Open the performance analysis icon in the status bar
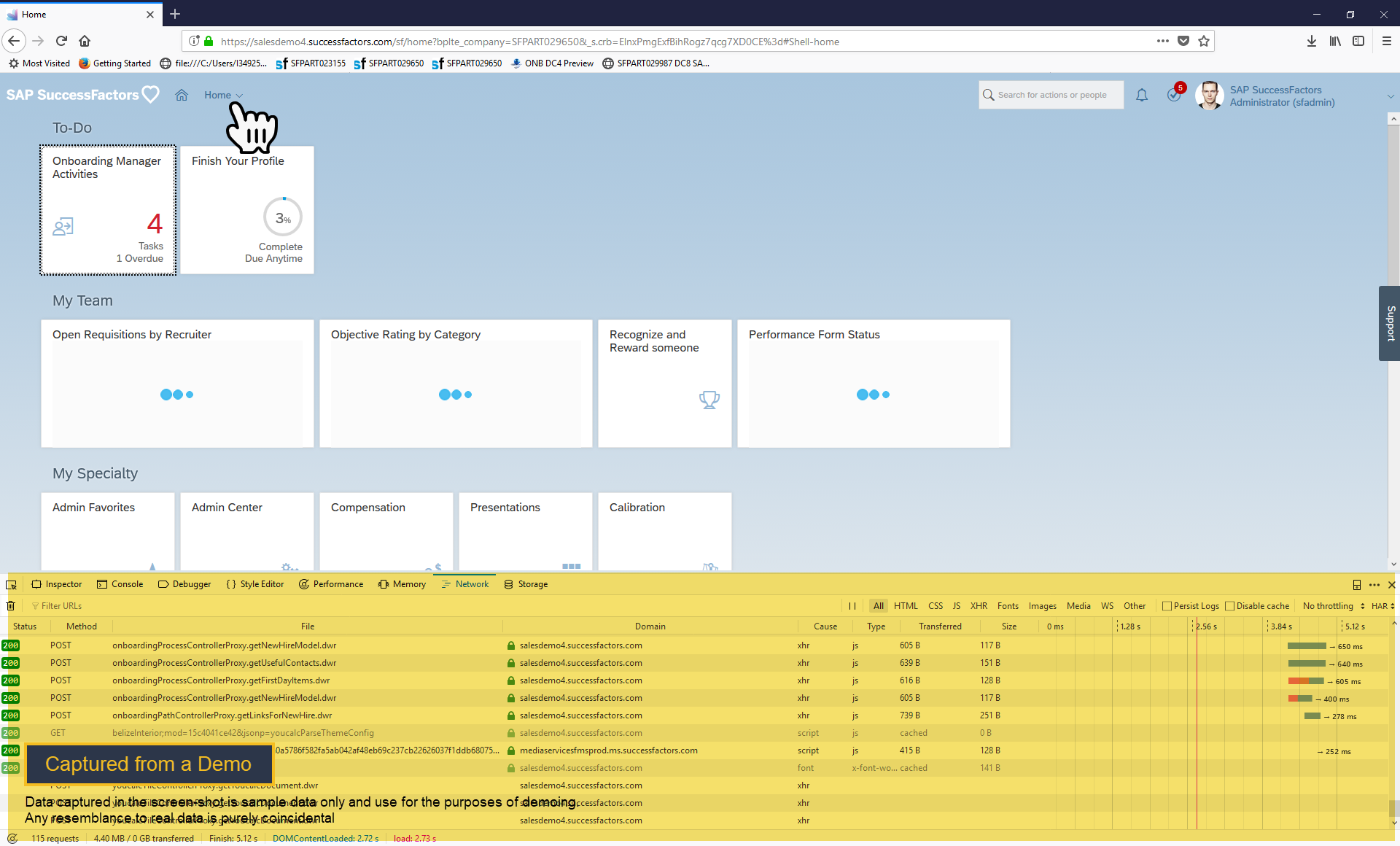 coord(12,838)
